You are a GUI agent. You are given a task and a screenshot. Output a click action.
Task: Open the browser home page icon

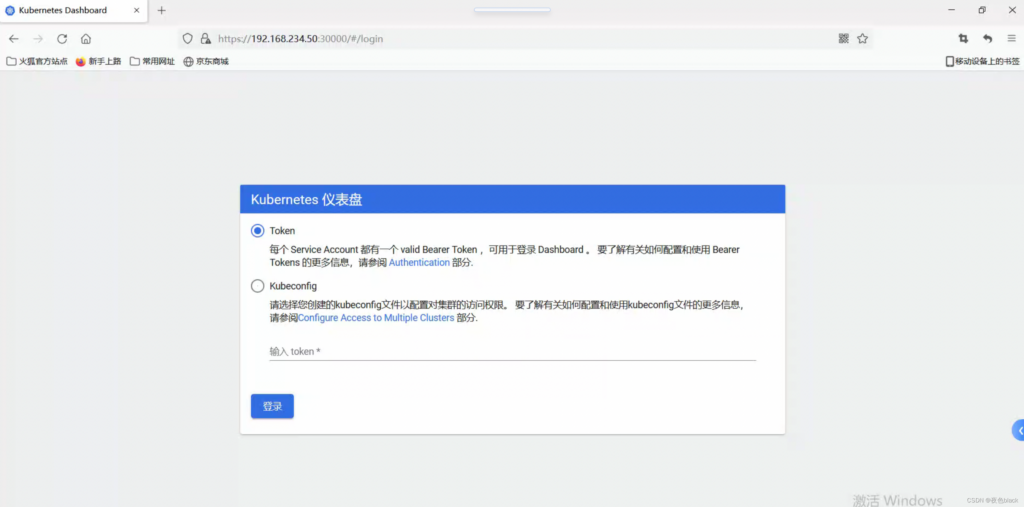click(86, 39)
